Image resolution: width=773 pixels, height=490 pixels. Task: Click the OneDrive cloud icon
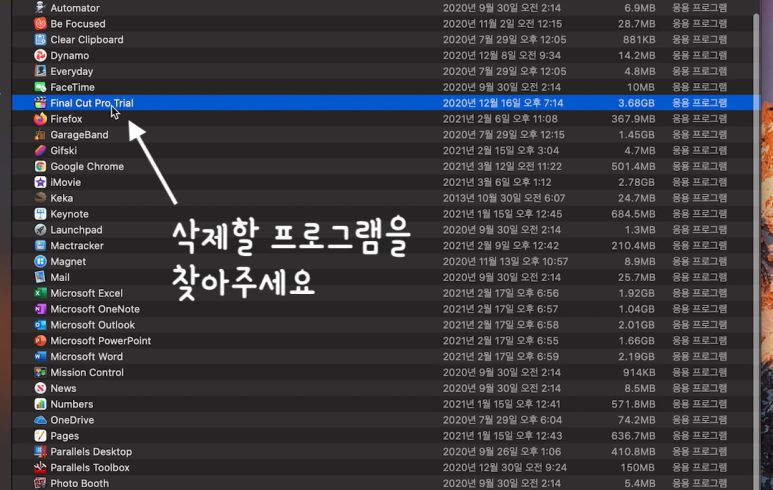point(40,420)
